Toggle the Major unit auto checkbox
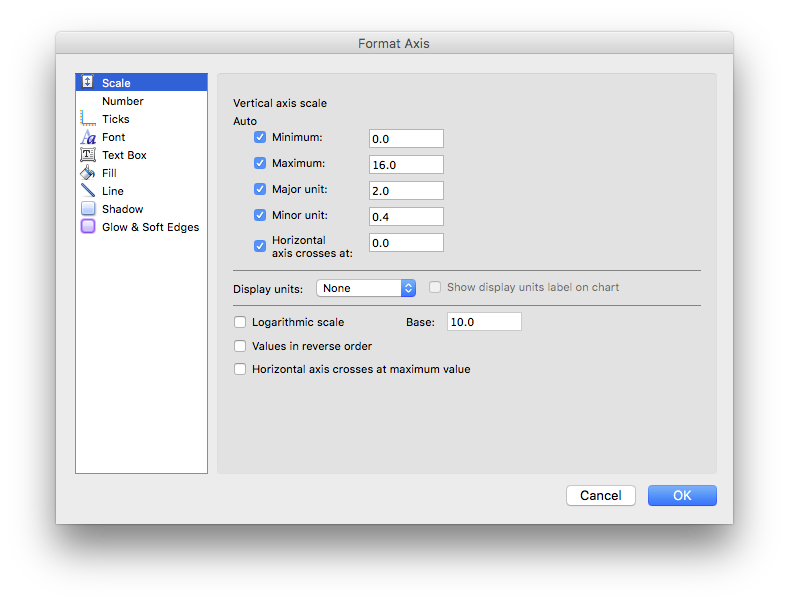Viewport: 789px width, 604px height. pyautogui.click(x=260, y=189)
